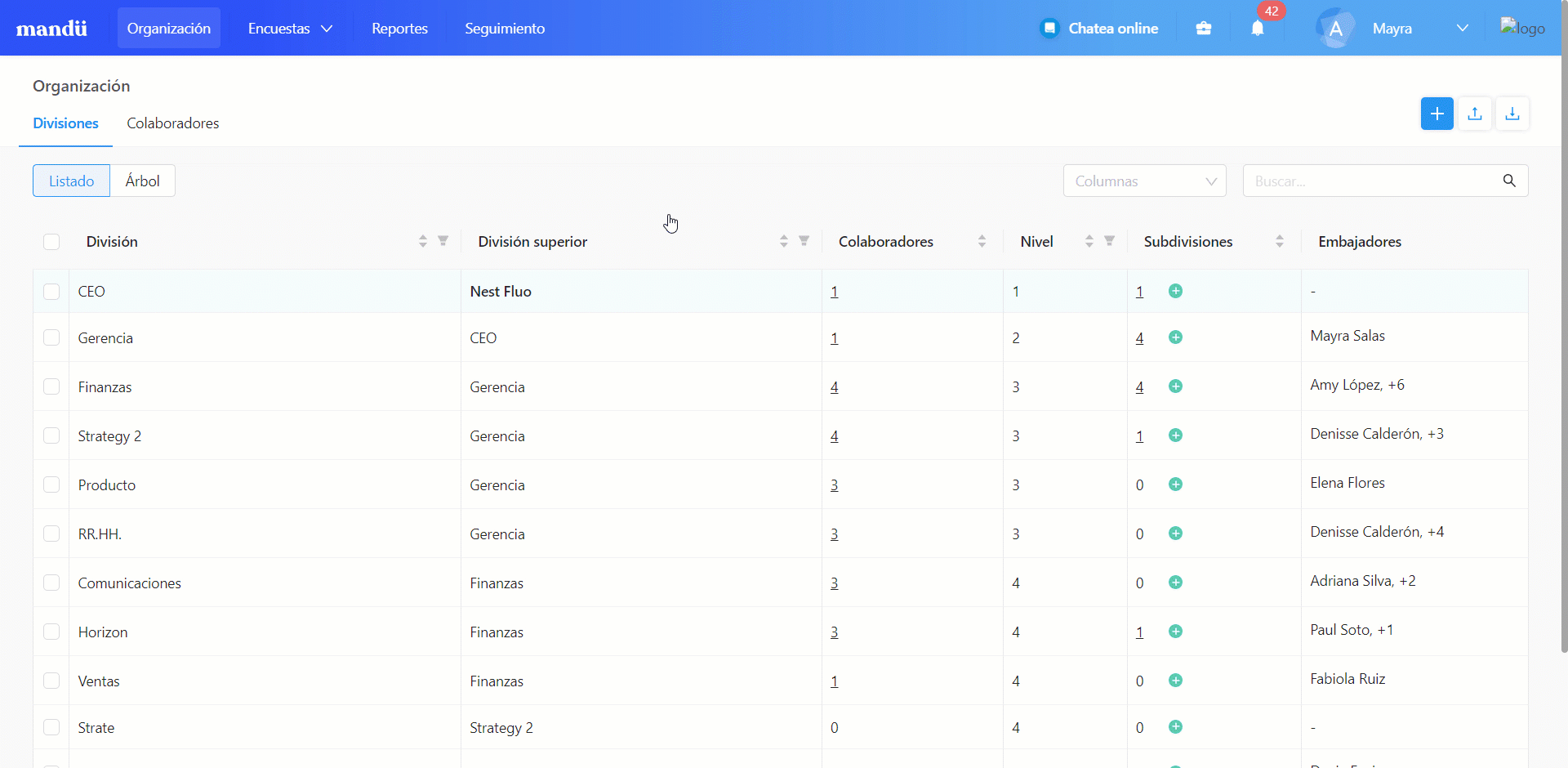This screenshot has height=768, width=1568.
Task: Go to Seguimiento
Action: [505, 29]
